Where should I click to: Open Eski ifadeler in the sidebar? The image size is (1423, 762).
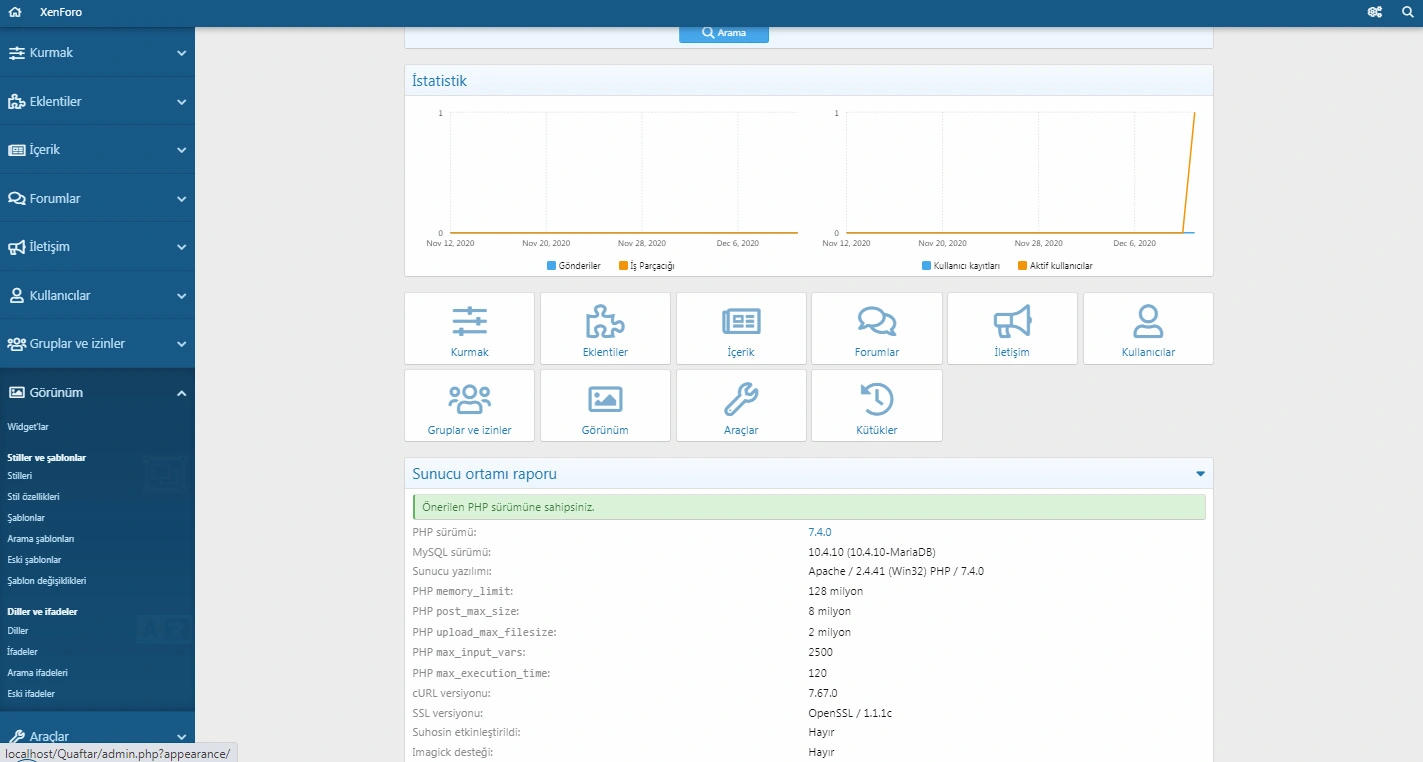coord(31,694)
